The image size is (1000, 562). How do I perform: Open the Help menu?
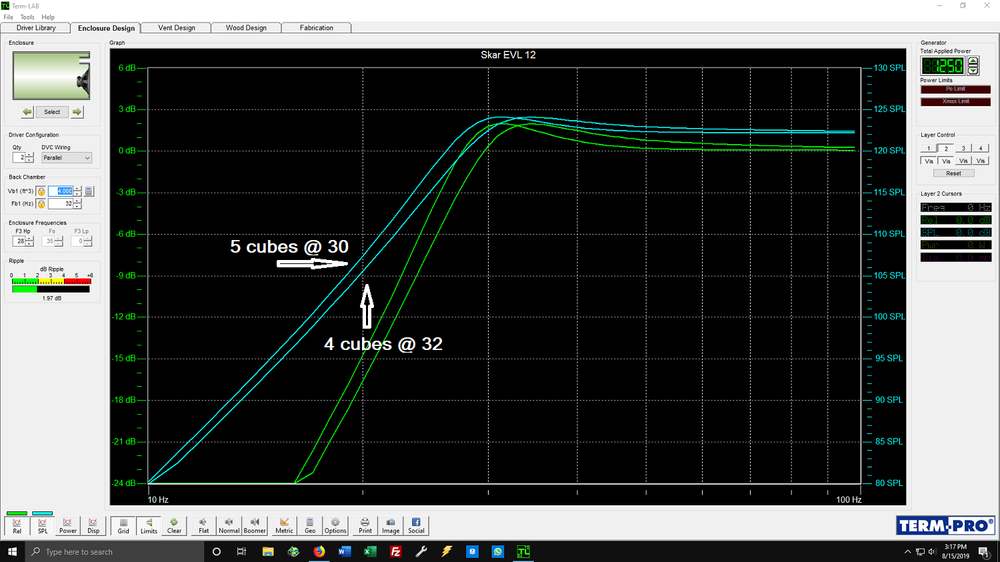tap(48, 17)
